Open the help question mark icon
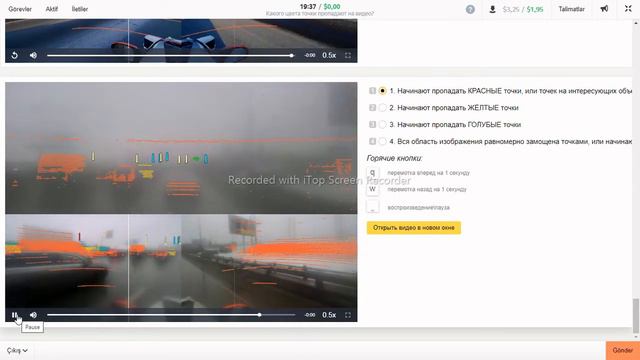 pos(470,9)
